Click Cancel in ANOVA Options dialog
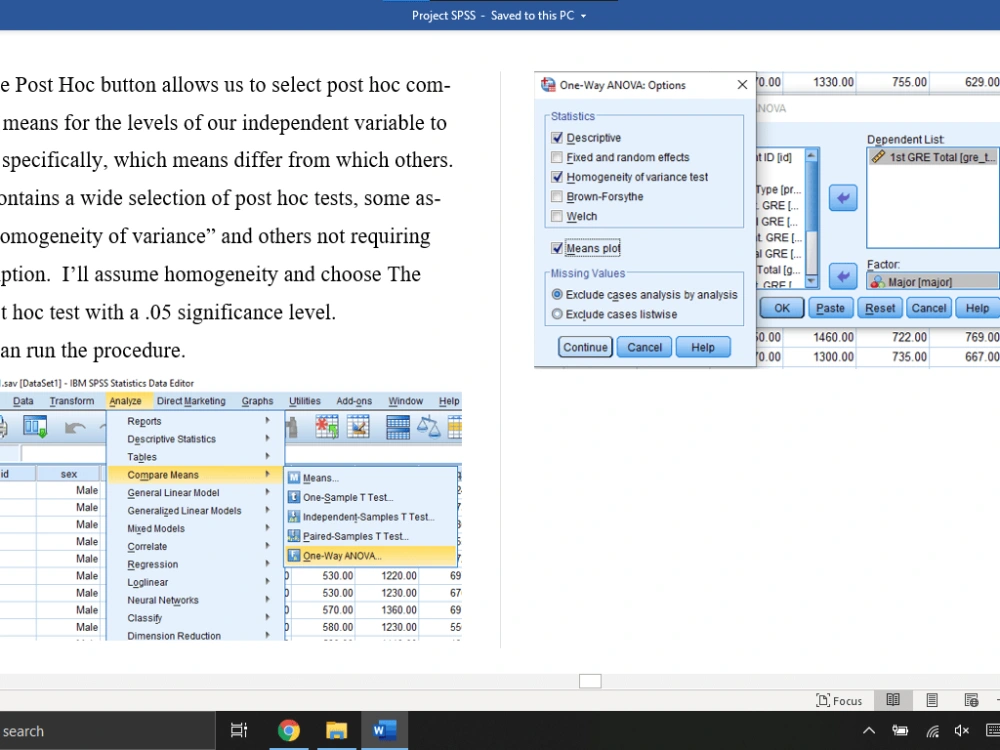Image resolution: width=1000 pixels, height=750 pixels. (x=644, y=347)
